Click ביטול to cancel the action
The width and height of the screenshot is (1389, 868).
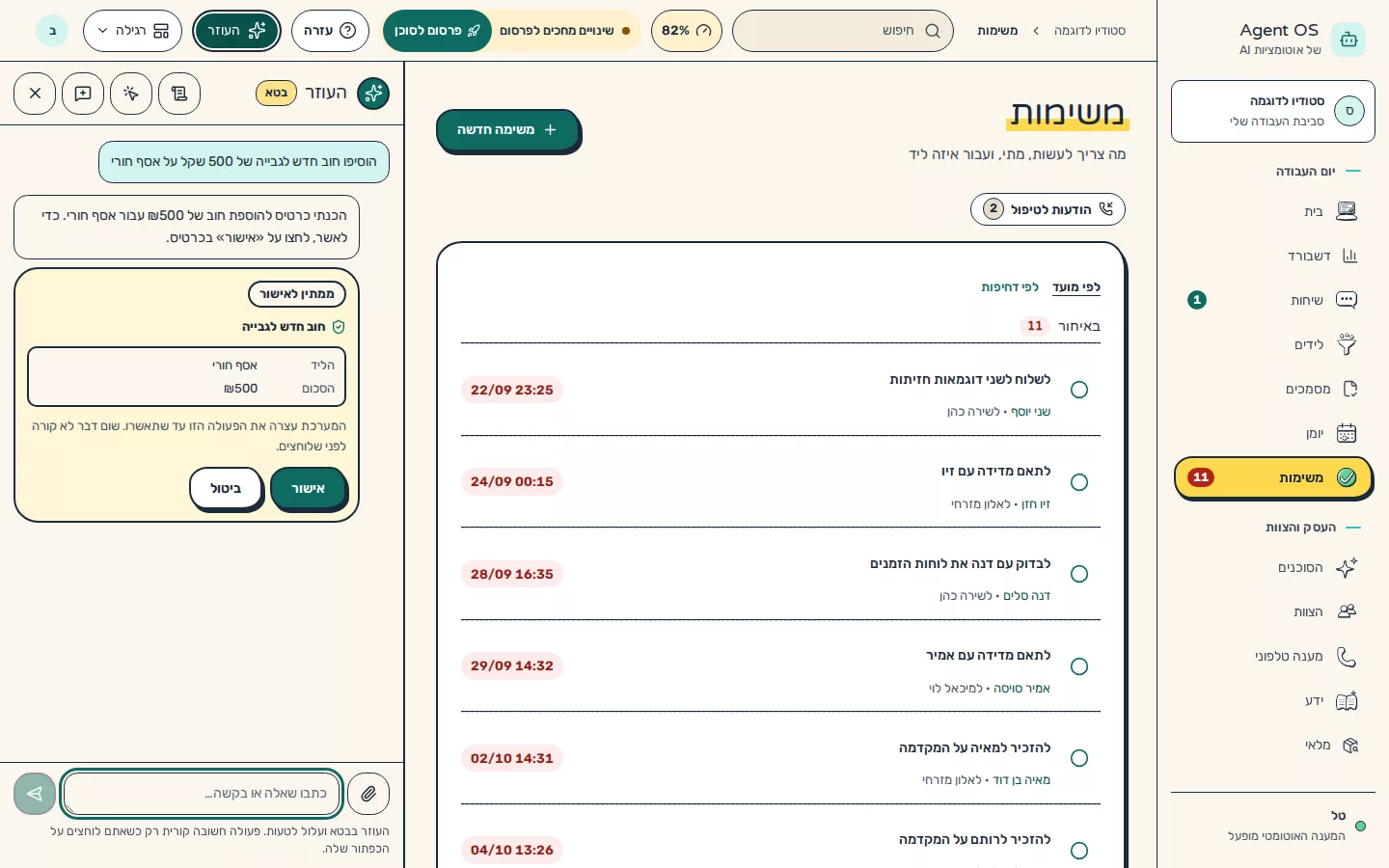point(226,488)
